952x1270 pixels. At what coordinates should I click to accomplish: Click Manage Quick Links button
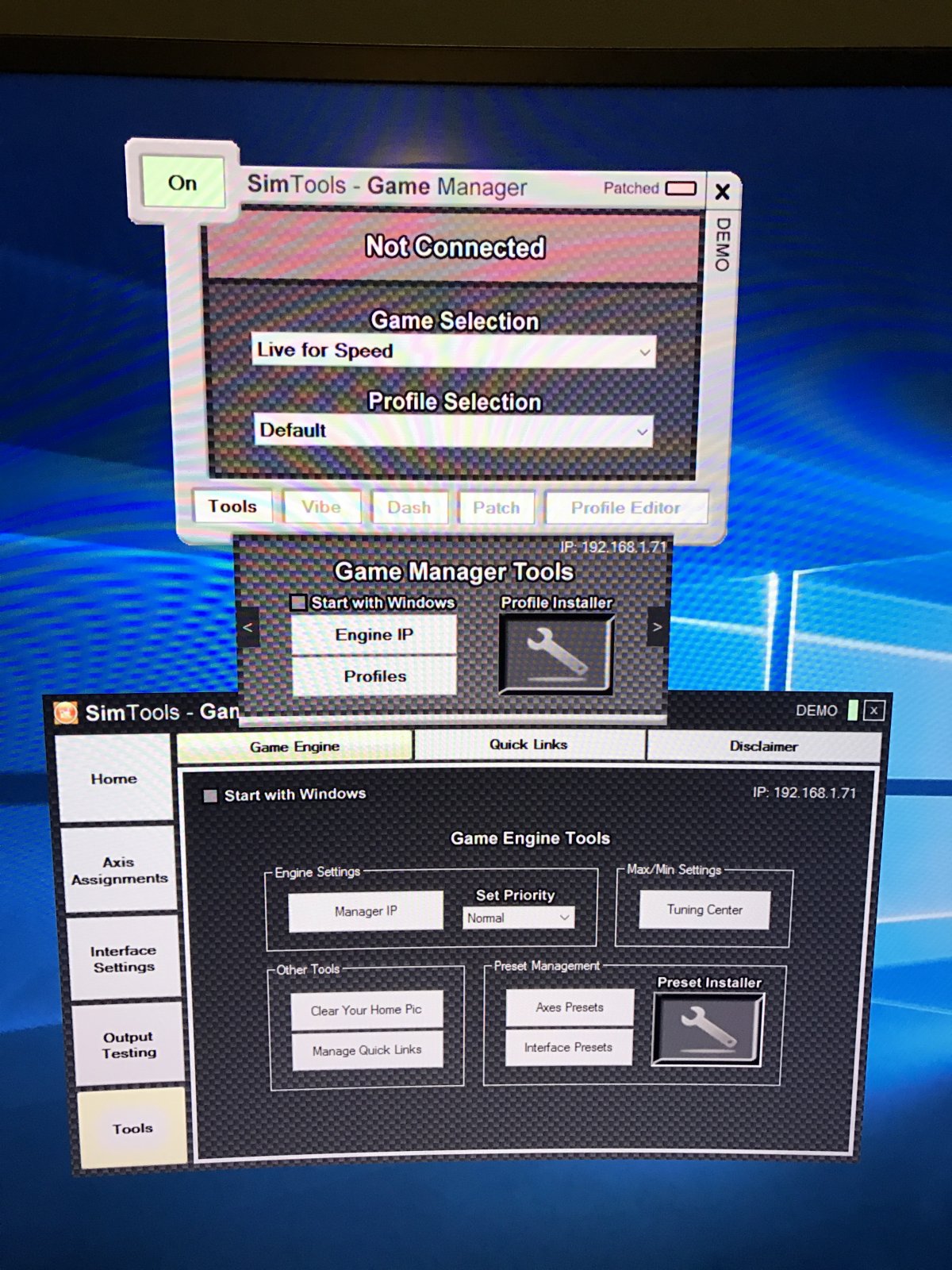coord(367,1050)
